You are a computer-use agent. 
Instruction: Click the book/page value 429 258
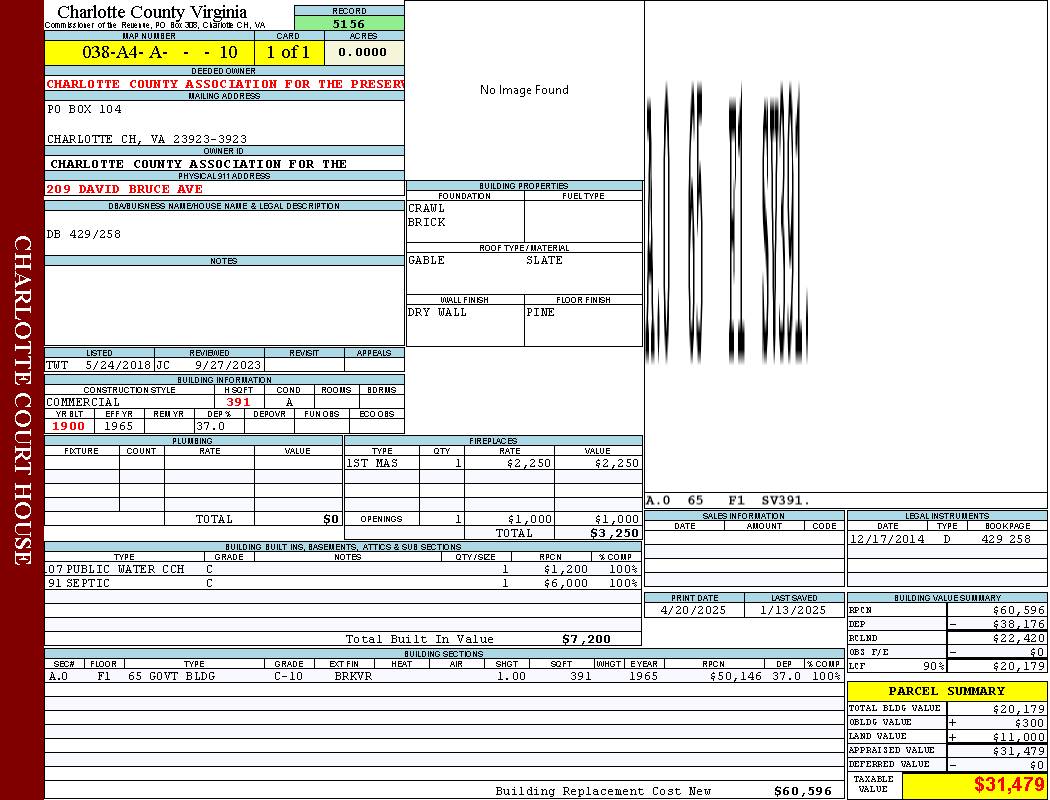1006,539
